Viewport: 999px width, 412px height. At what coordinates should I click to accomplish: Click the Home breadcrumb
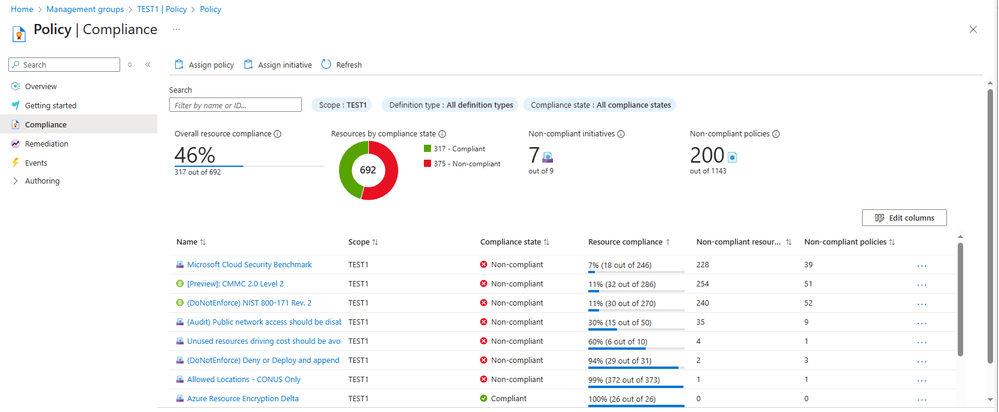[22, 10]
